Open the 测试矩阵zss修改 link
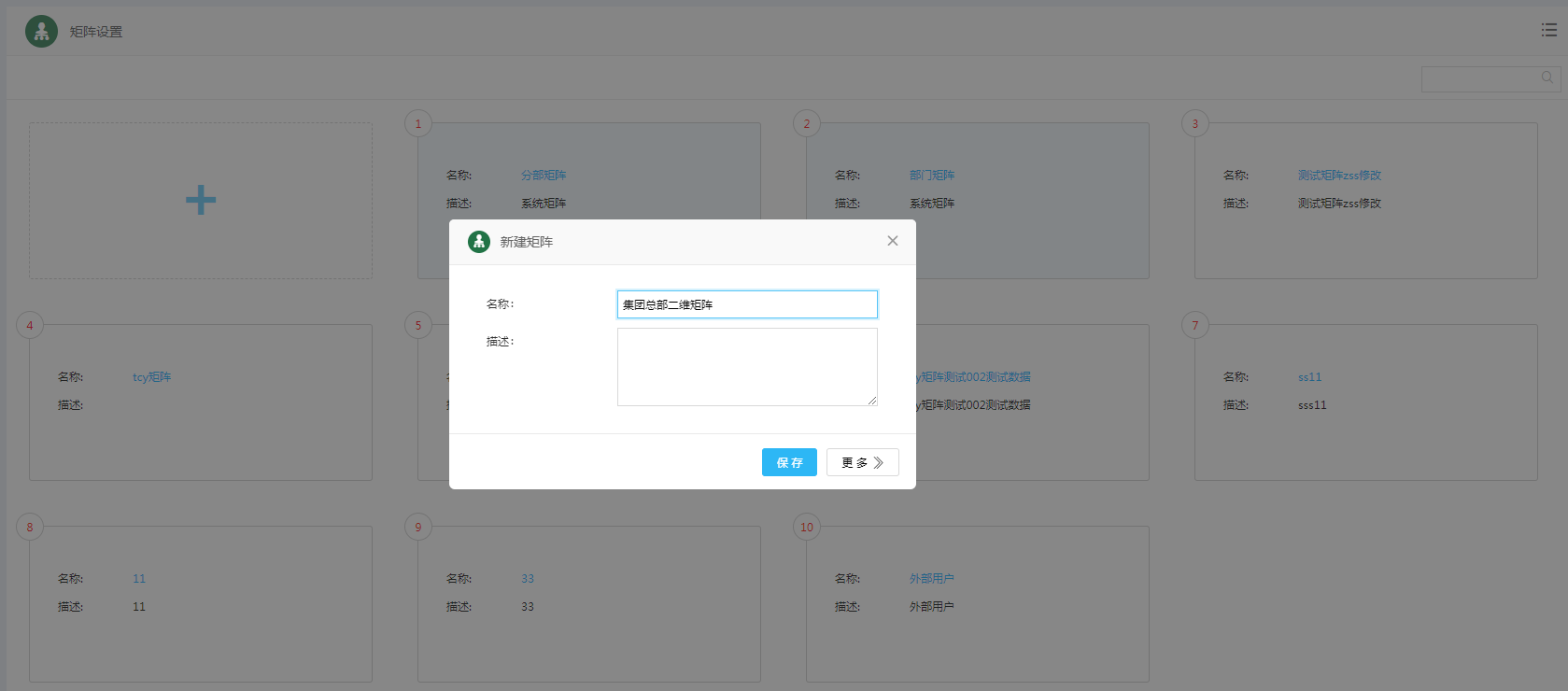The width and height of the screenshot is (1568, 691). pyautogui.click(x=1339, y=176)
